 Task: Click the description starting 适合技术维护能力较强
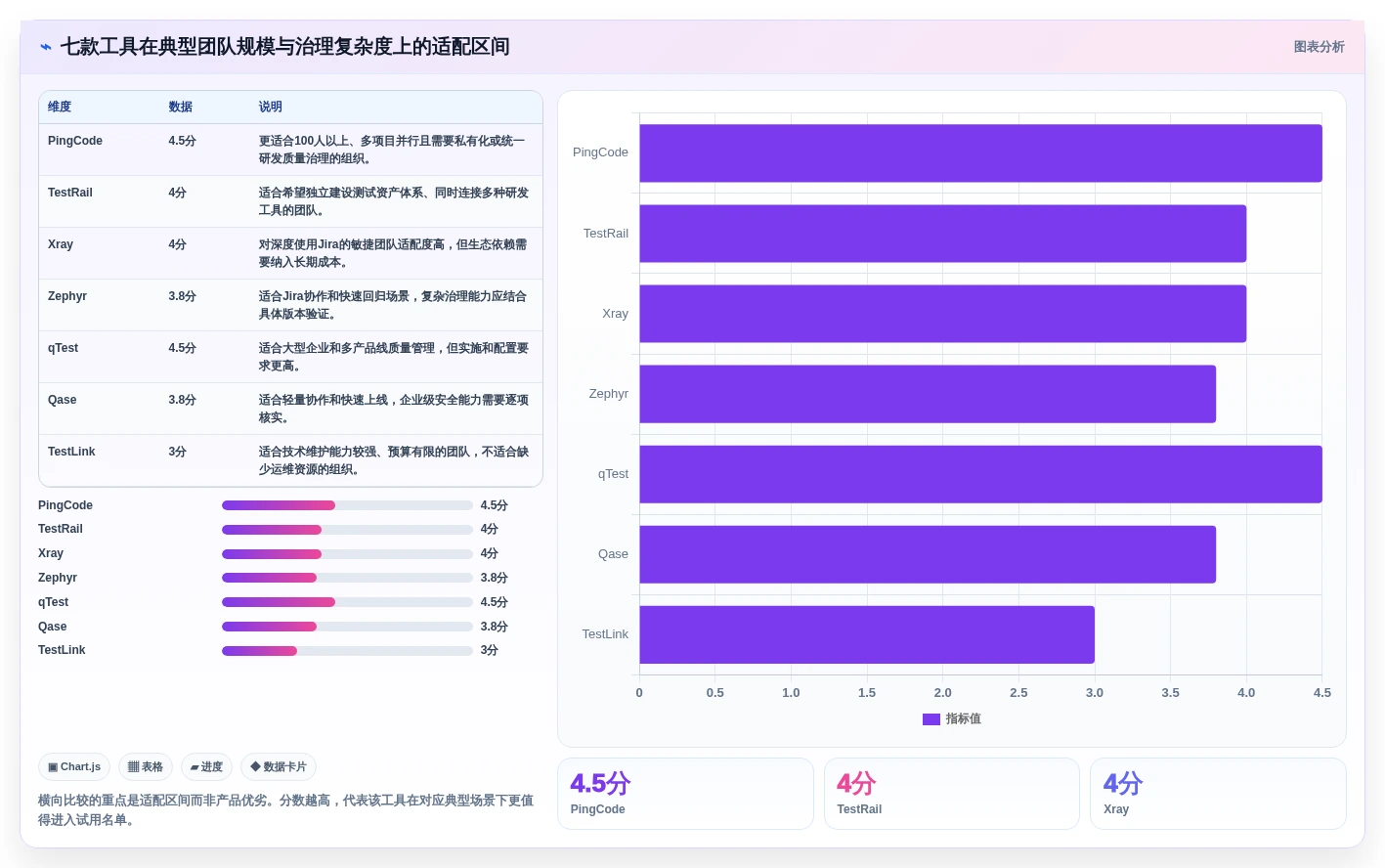(x=394, y=460)
